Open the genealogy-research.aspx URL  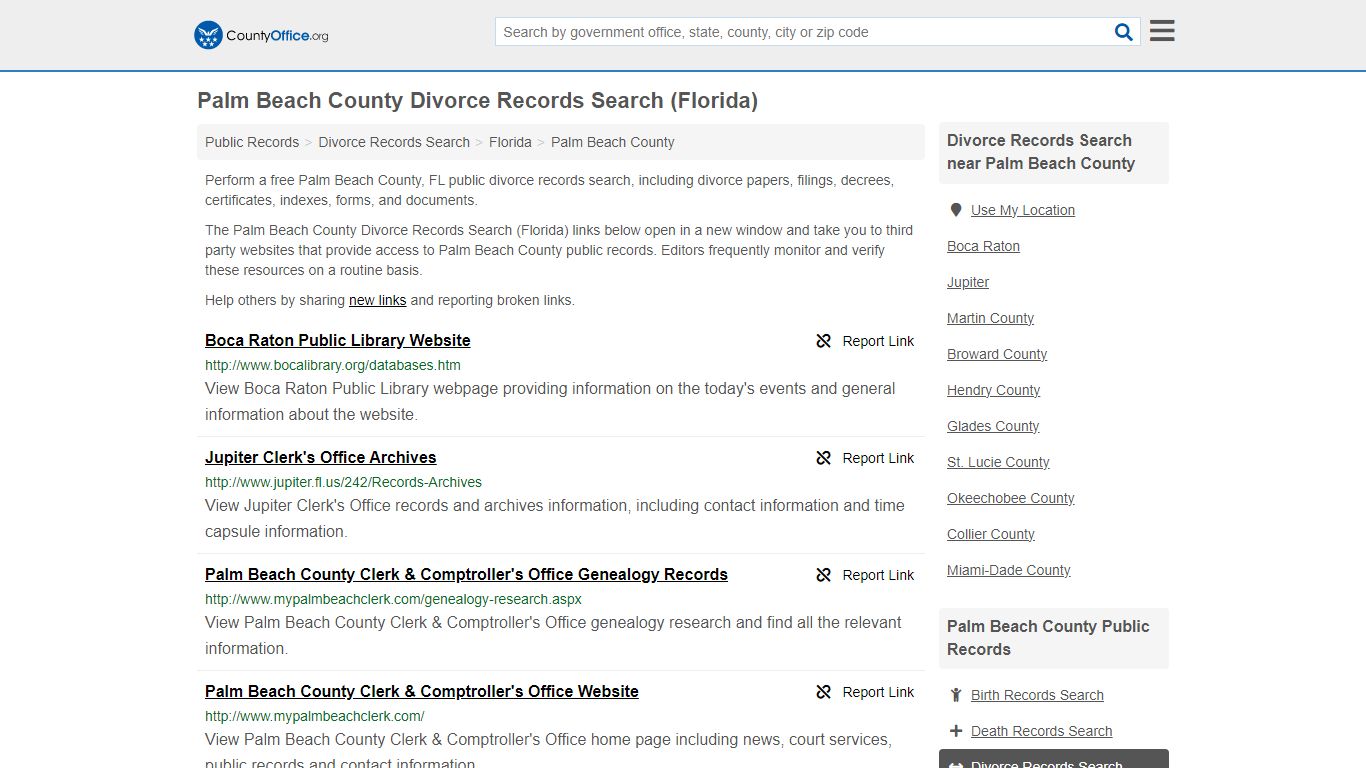click(x=393, y=599)
